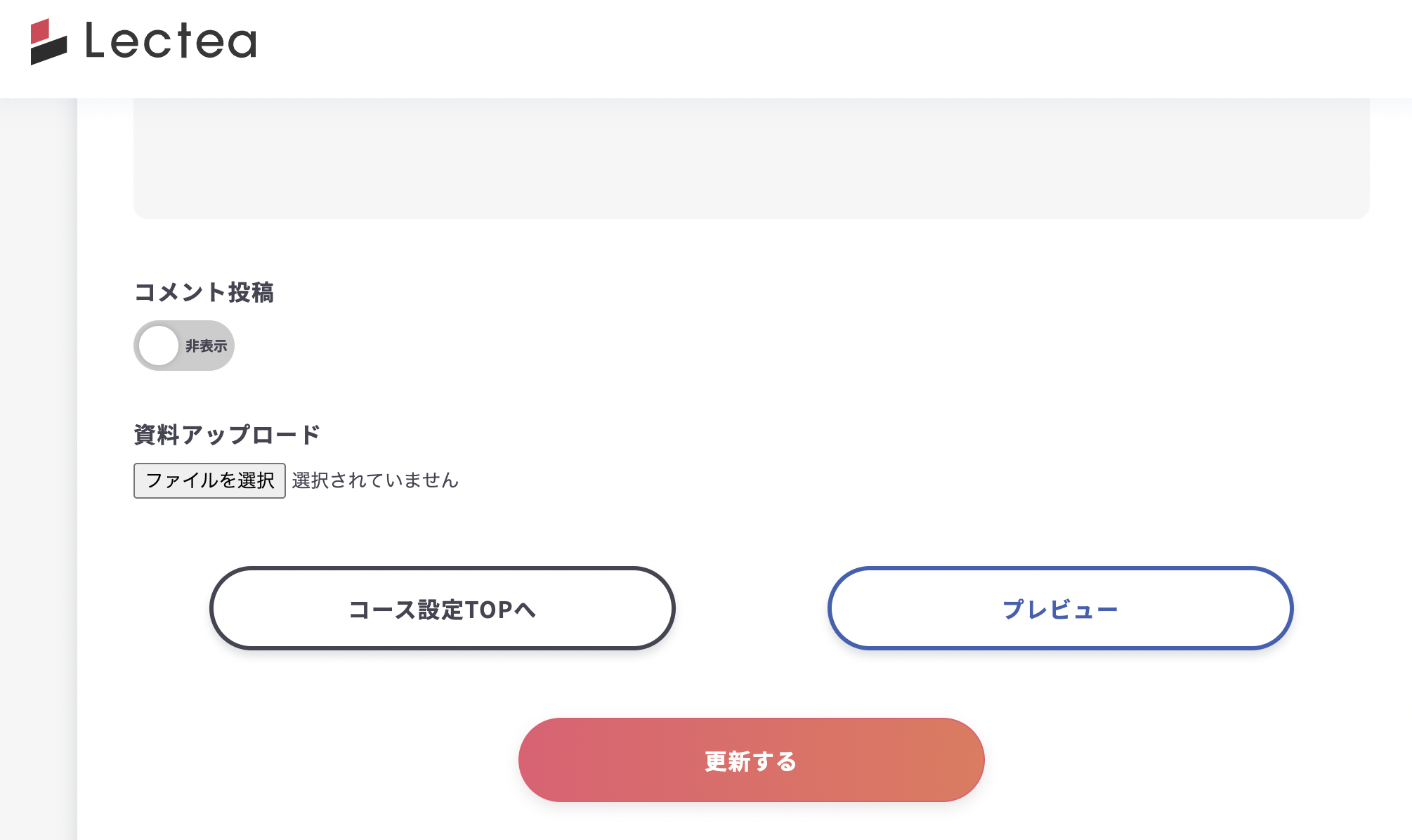Click the TOP text in the course settings button
This screenshot has height=840, width=1412.
[489, 610]
